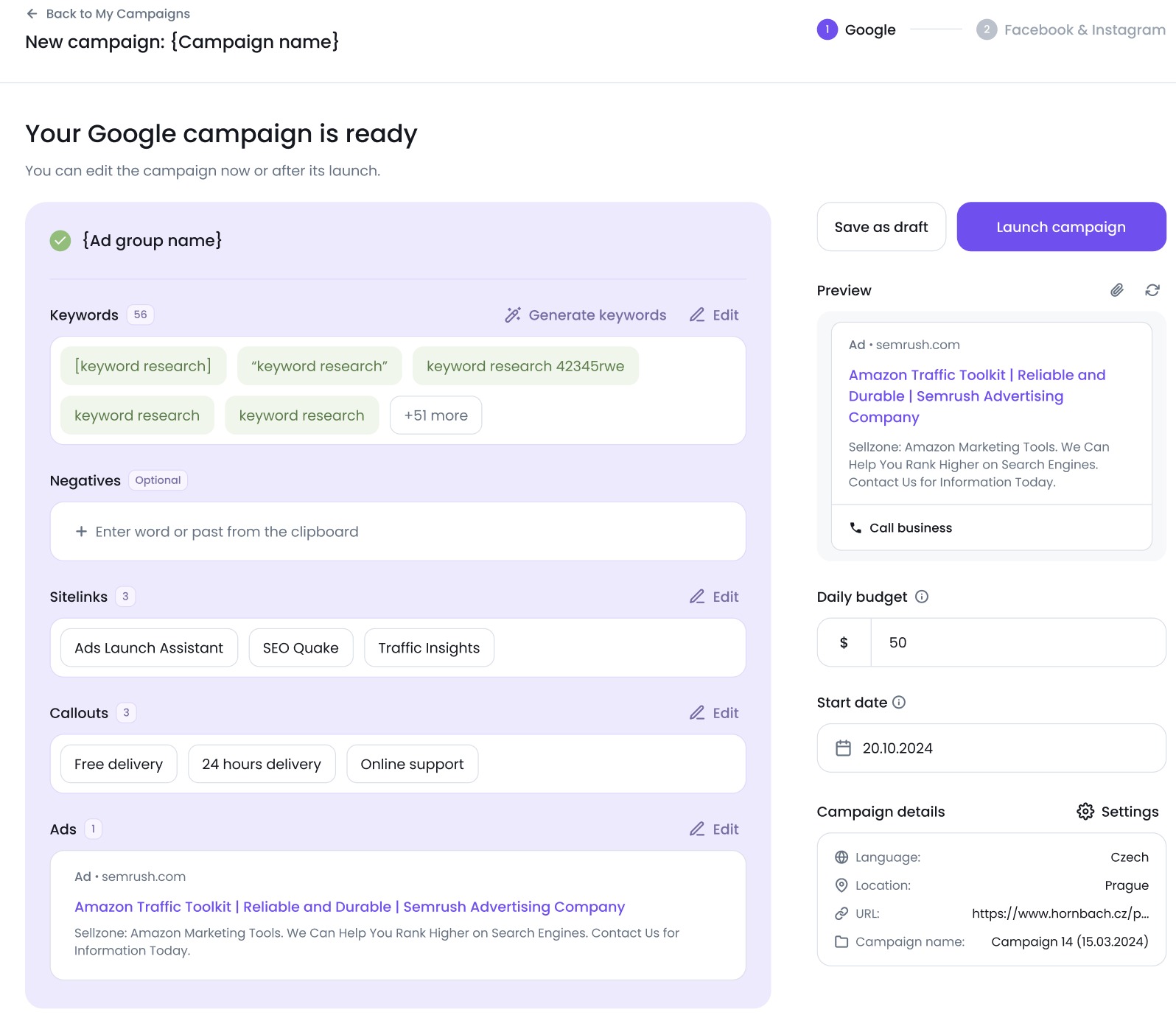
Task: Click Generate keywords button text
Action: coord(598,315)
